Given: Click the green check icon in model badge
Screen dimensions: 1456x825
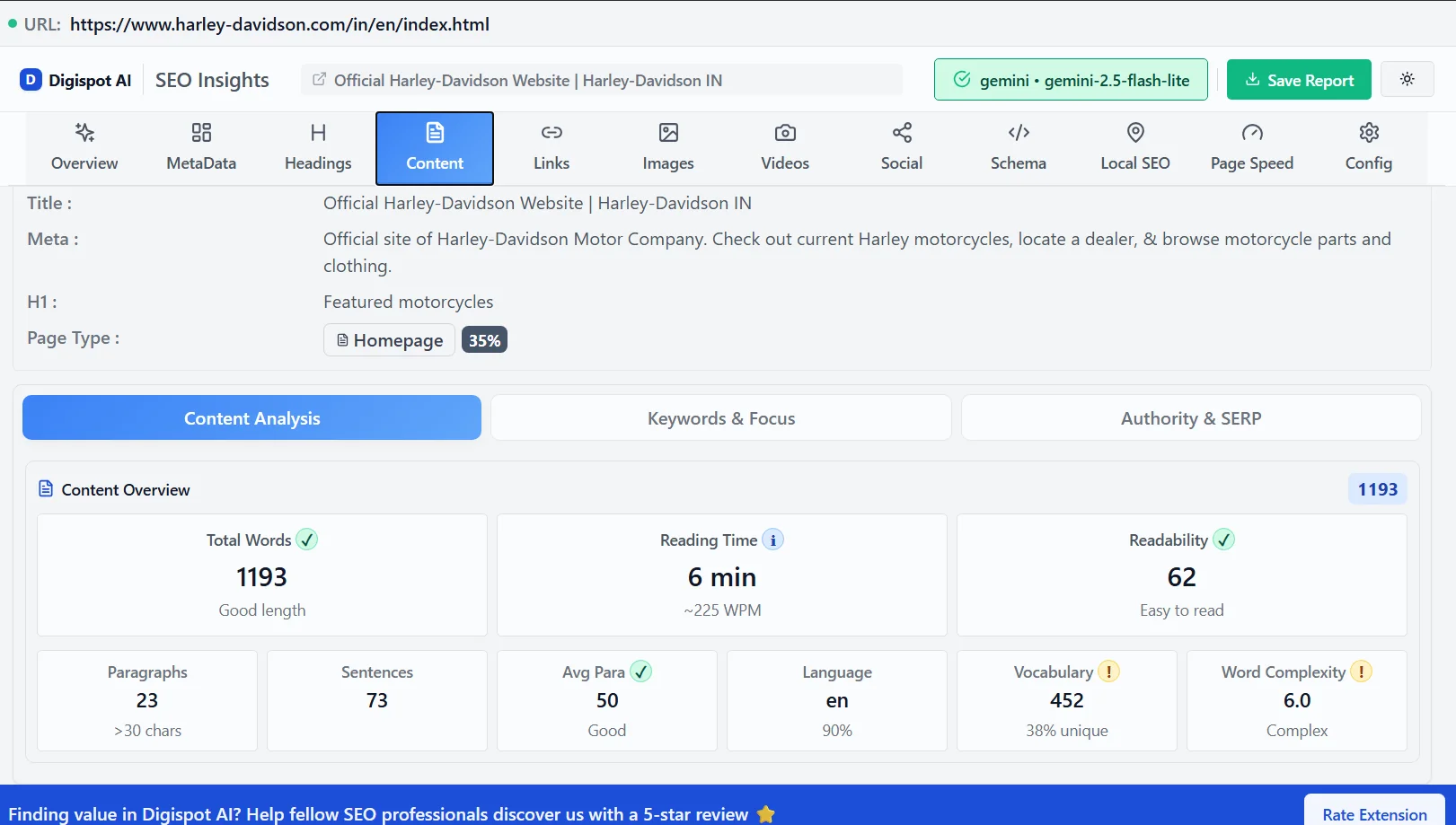Looking at the screenshot, I should pos(962,79).
